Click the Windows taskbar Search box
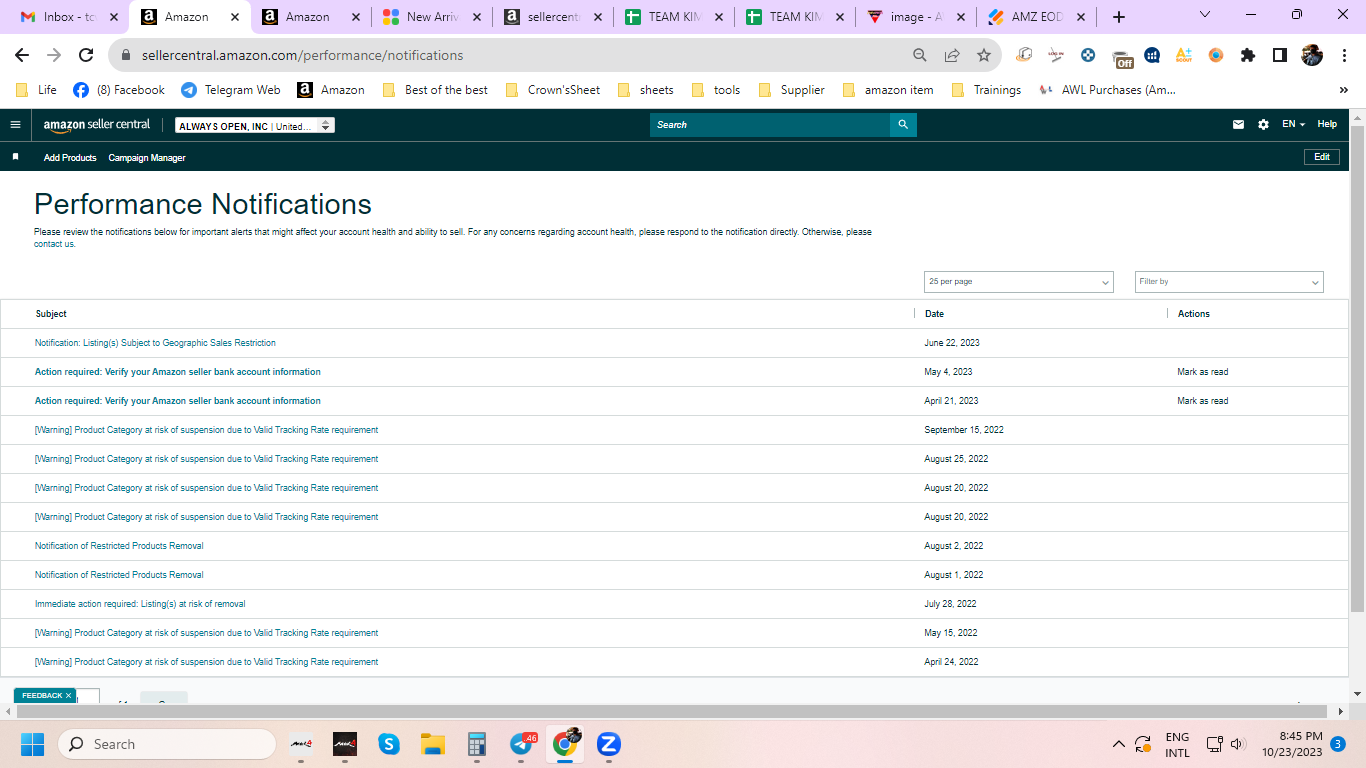 tap(166, 744)
